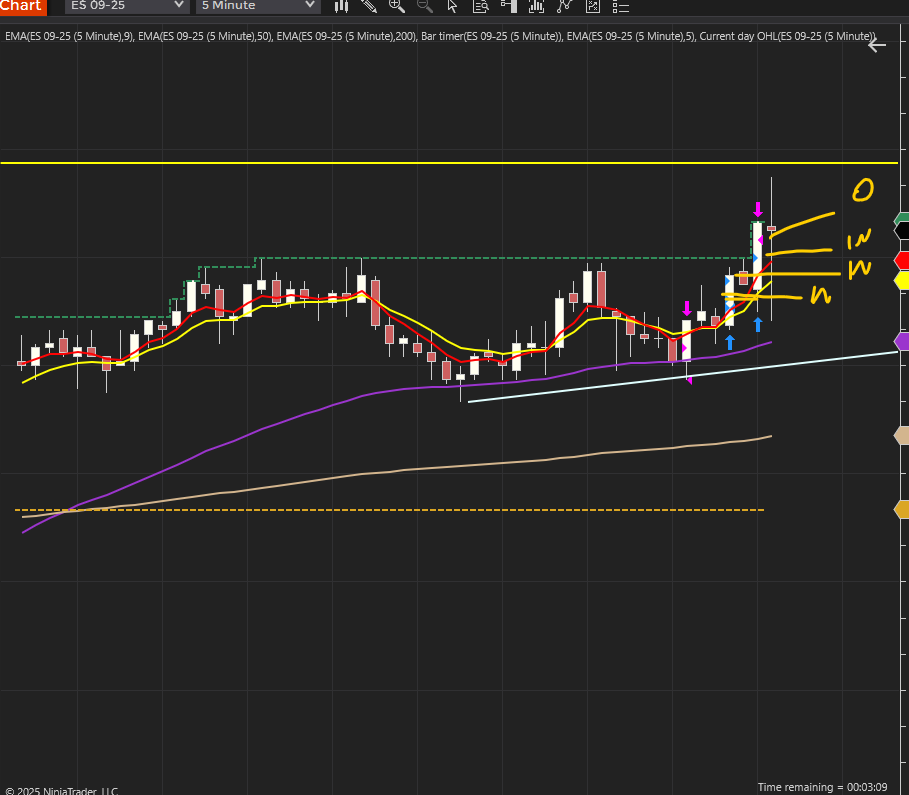Select the indicator label text at top
909x795 pixels.
(x=440, y=36)
